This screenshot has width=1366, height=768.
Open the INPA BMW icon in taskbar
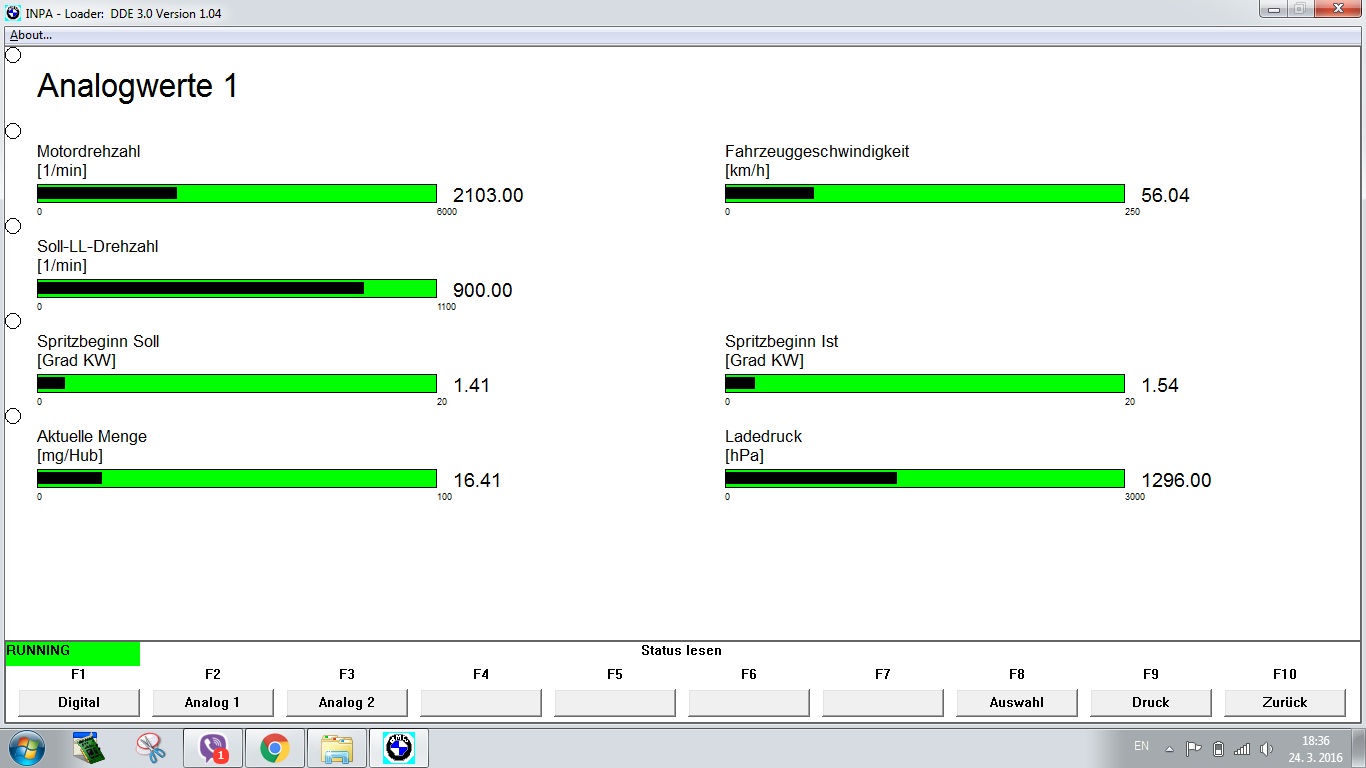399,748
